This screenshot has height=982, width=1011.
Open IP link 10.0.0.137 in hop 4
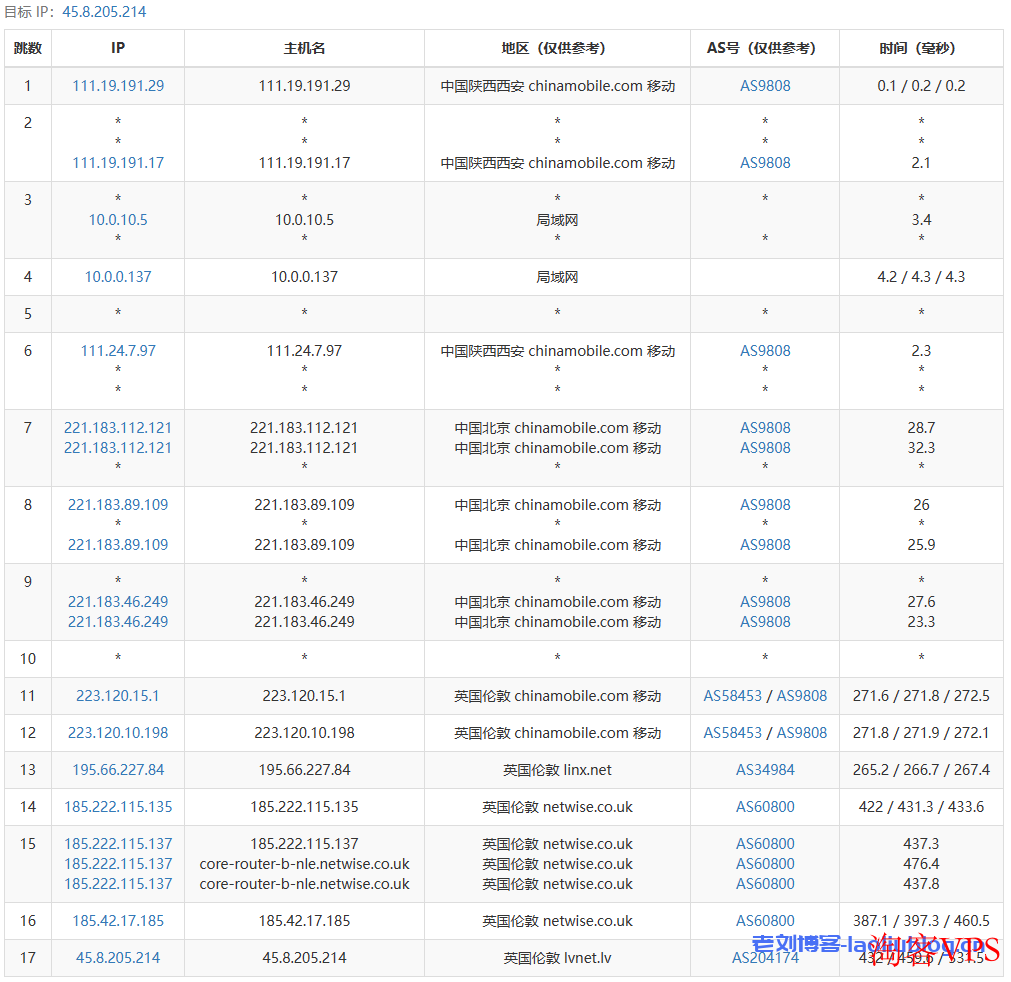coord(118,277)
